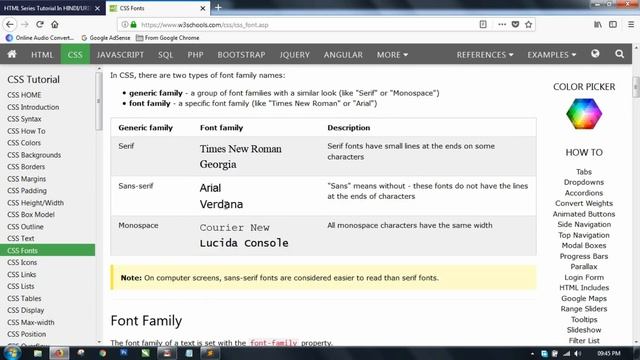This screenshot has width=640, height=360.
Task: Open CSS HOME in the sidebar
Action: point(24,95)
